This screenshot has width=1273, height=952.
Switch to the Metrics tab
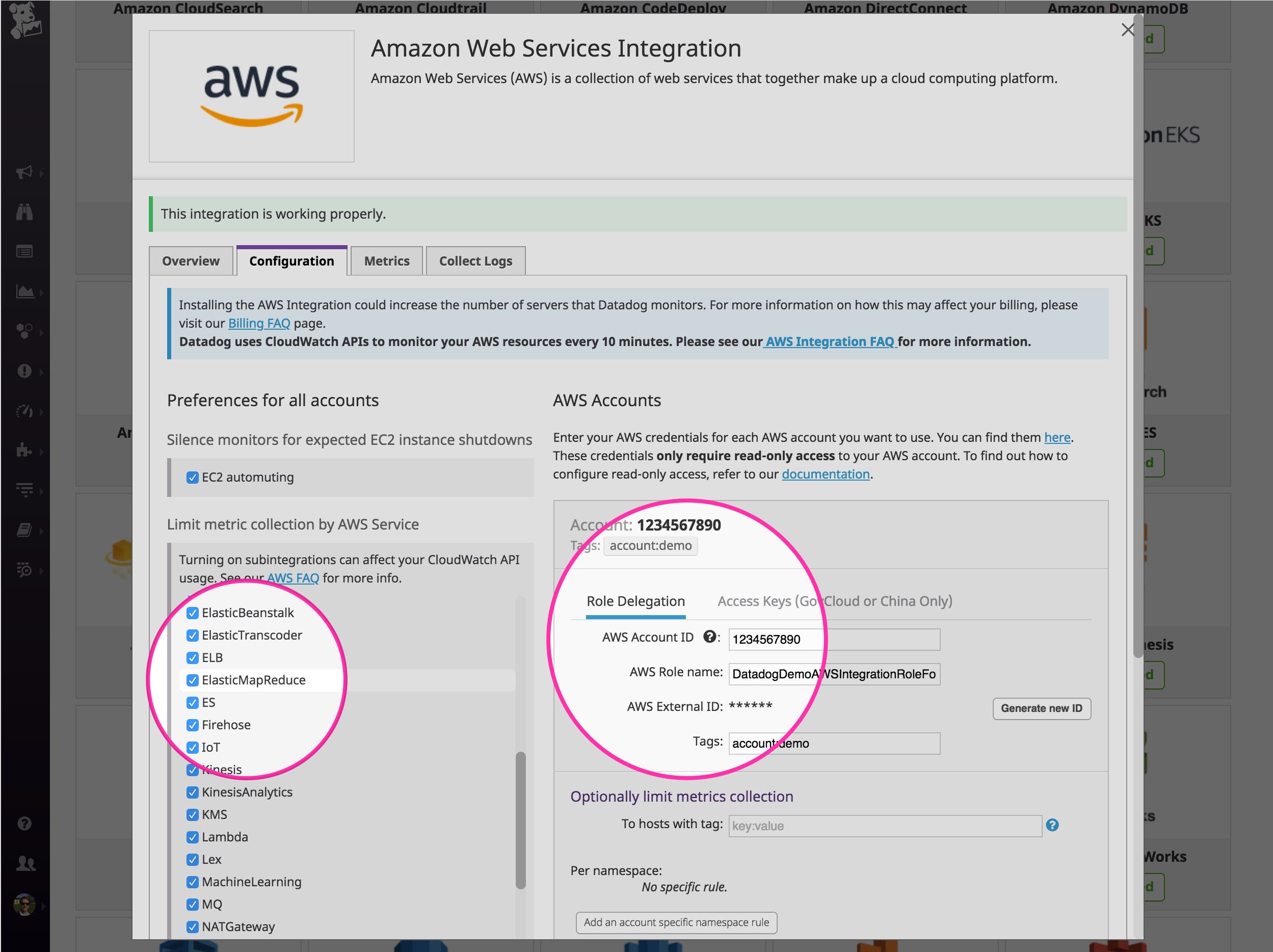[x=386, y=261]
